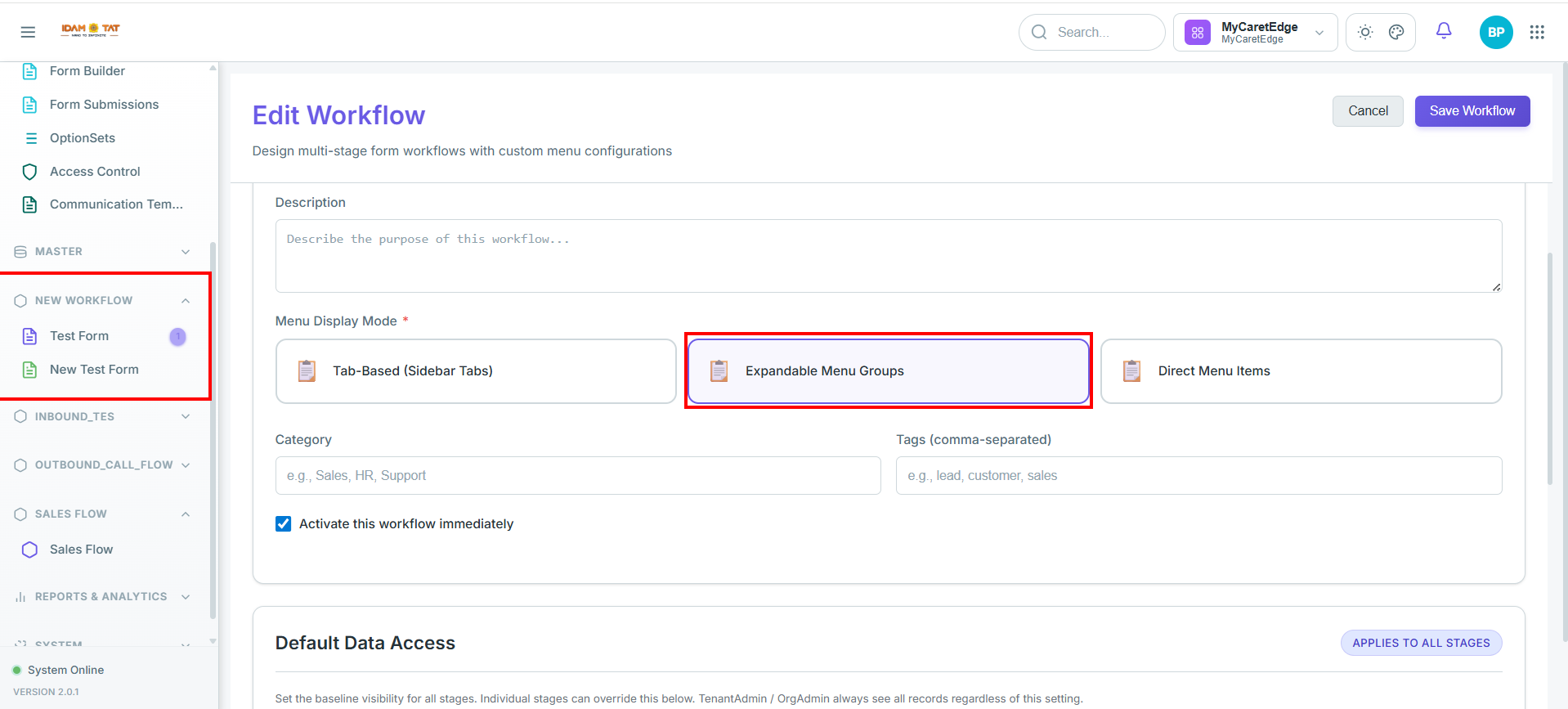The height and width of the screenshot is (709, 1568).
Task: Expand the MASTER sidebar section
Action: click(x=186, y=252)
